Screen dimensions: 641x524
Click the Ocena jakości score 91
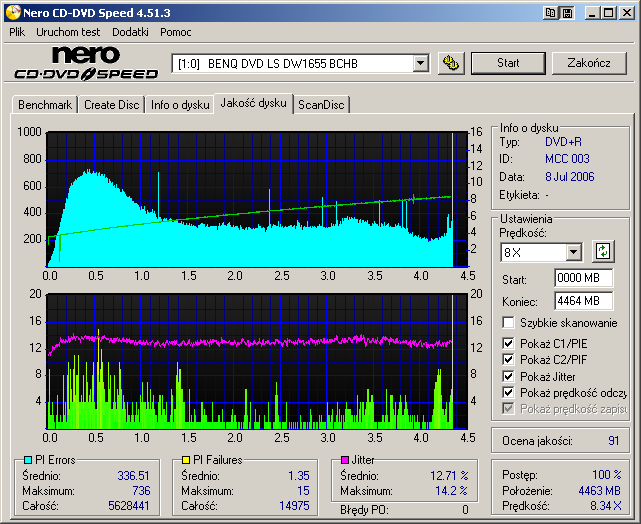[x=614, y=441]
